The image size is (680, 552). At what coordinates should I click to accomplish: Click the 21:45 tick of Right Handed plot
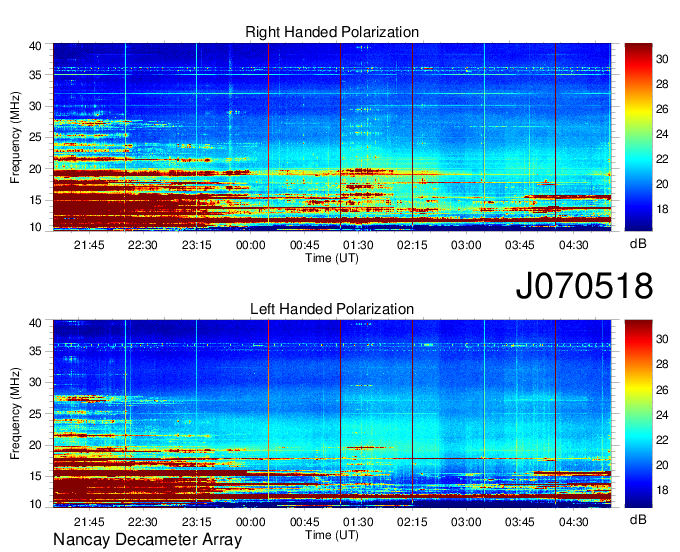[x=89, y=245]
